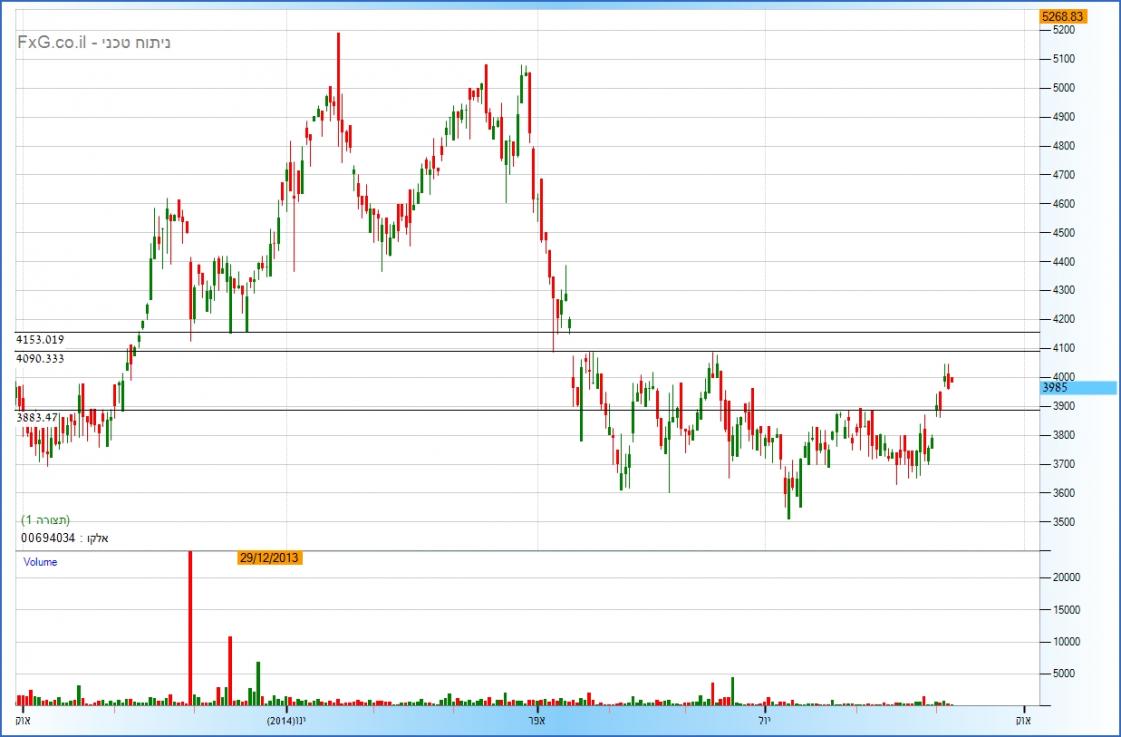
Task: Click the green (תצורה 1) pattern label
Action: (x=46, y=521)
